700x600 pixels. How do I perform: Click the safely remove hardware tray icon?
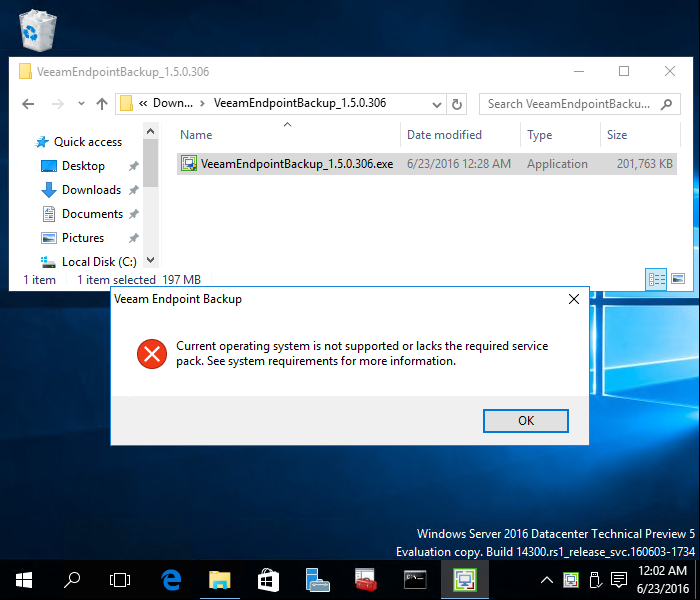point(594,580)
